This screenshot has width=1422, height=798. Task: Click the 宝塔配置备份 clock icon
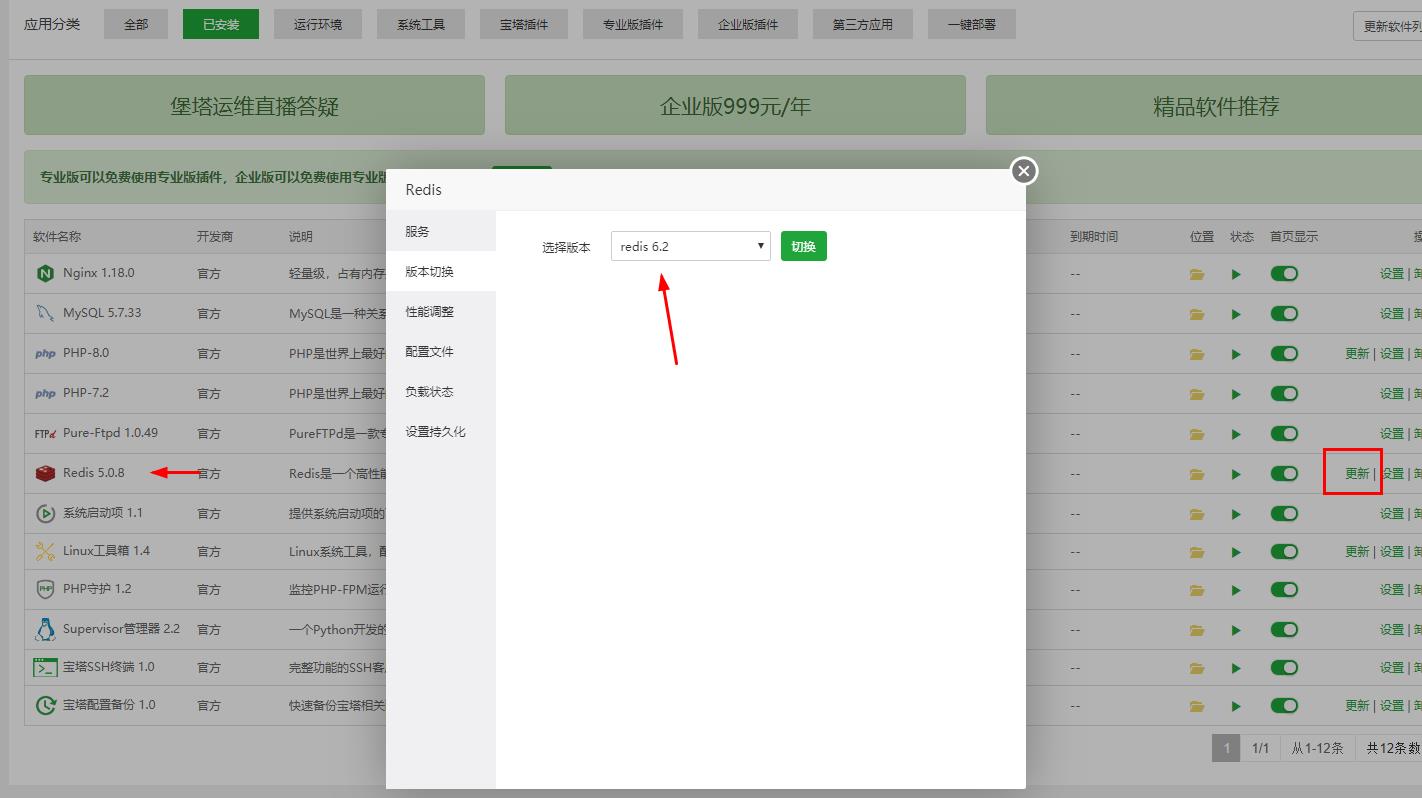pyautogui.click(x=44, y=705)
